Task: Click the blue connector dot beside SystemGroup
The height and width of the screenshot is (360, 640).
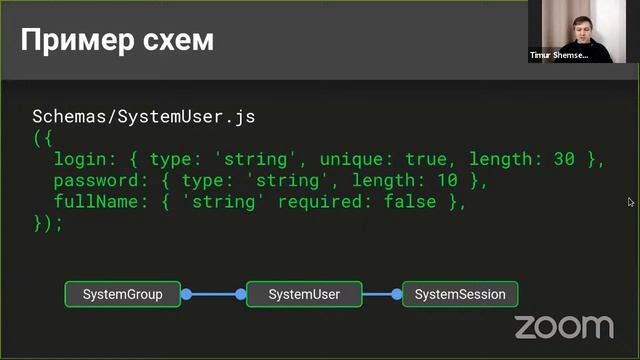Action: click(187, 294)
